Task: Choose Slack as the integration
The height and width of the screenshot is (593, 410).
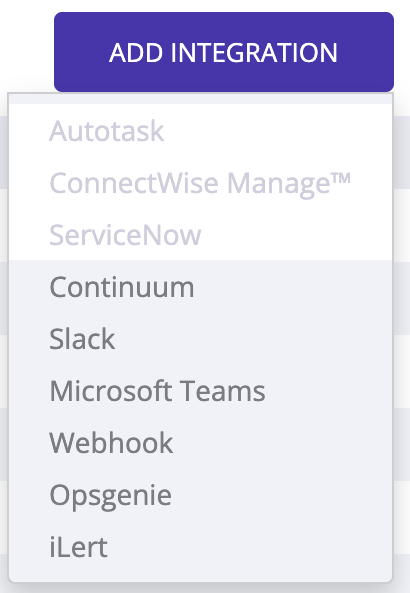Action: (x=200, y=339)
